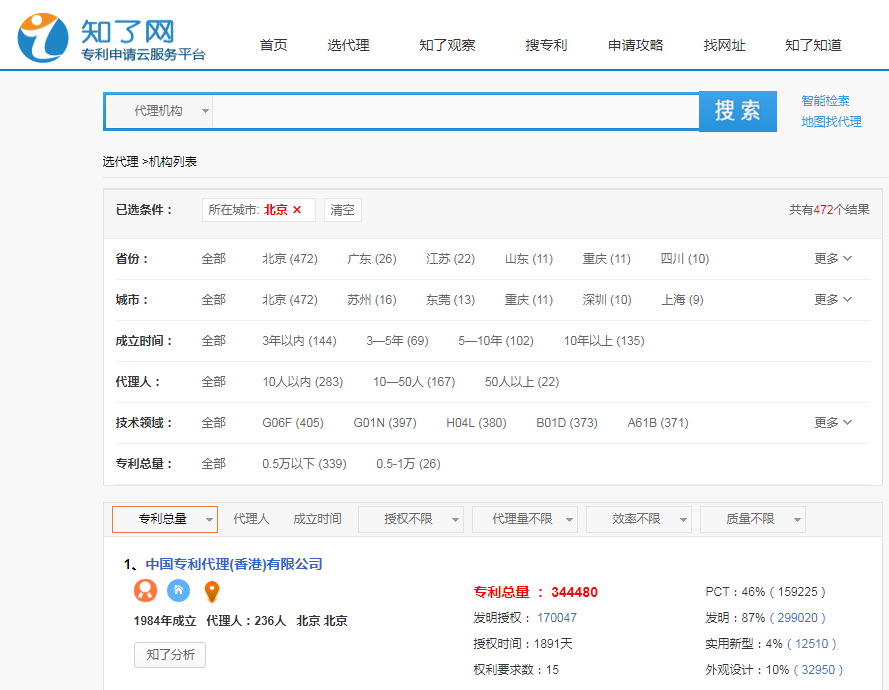Filter 技术领域 by G06F (405)
This screenshot has width=889, height=690.
click(x=293, y=422)
